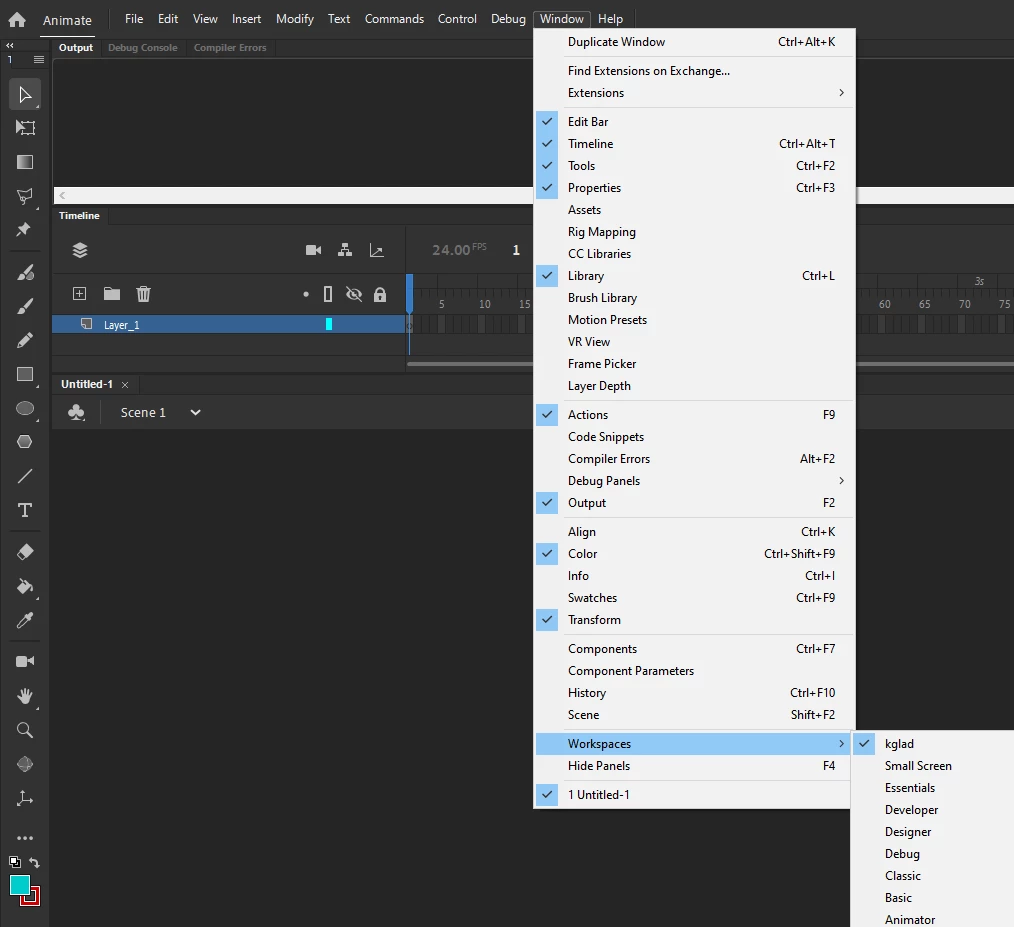Select the Lasso tool
Screen dimensions: 1014x927
point(25,196)
